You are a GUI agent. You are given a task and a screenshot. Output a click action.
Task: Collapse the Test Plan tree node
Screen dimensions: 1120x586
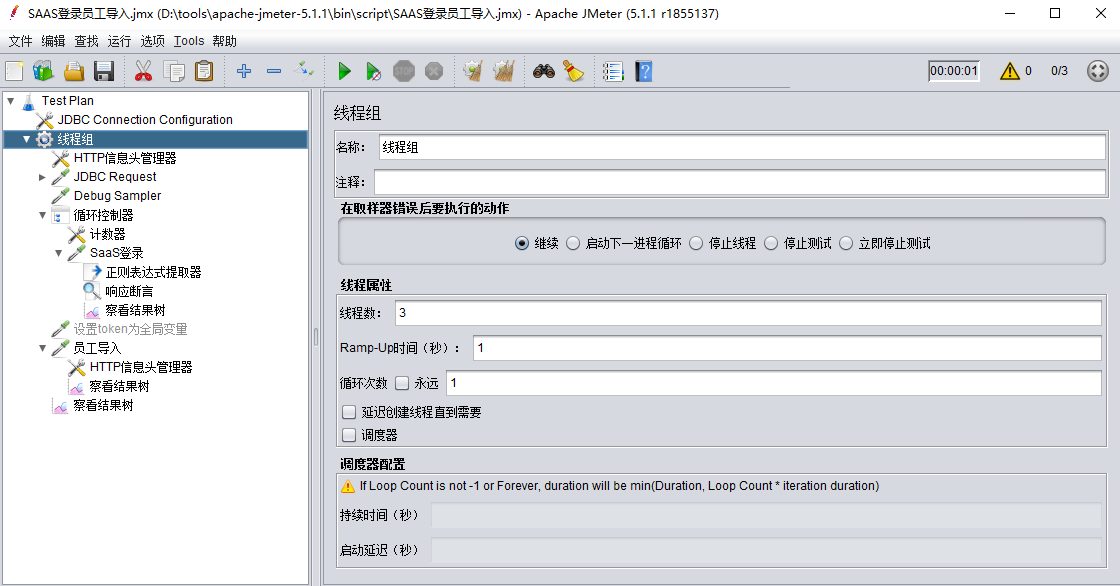[x=11, y=101]
